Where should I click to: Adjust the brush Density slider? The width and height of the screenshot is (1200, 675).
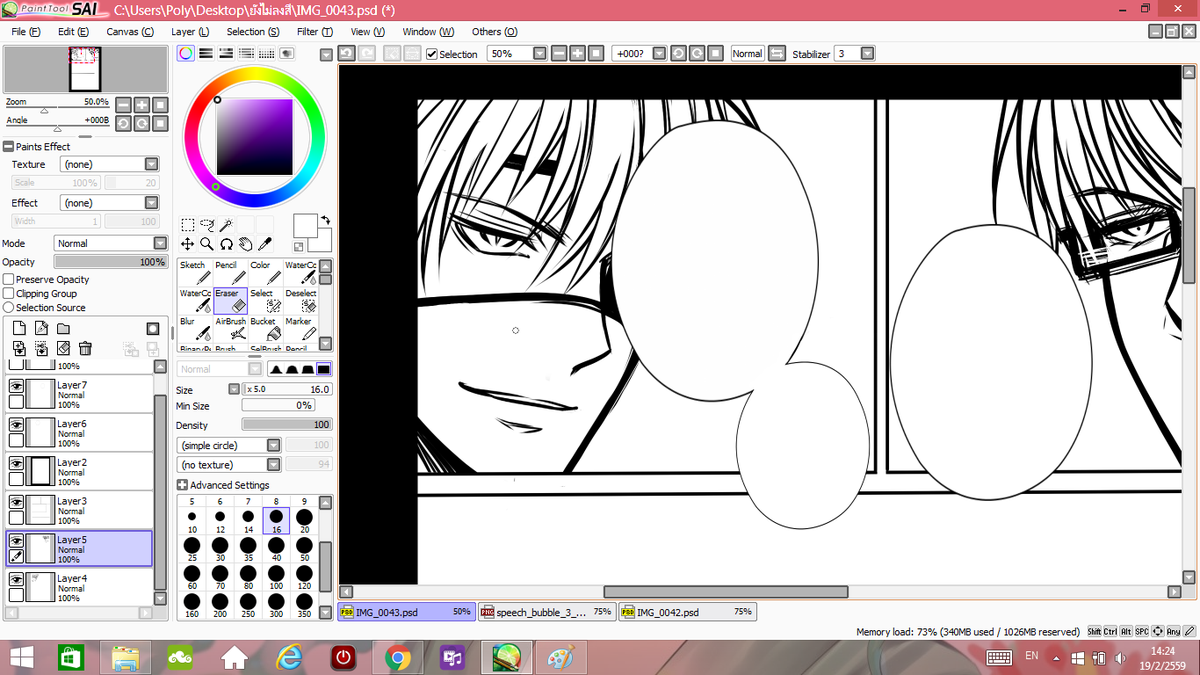287,425
